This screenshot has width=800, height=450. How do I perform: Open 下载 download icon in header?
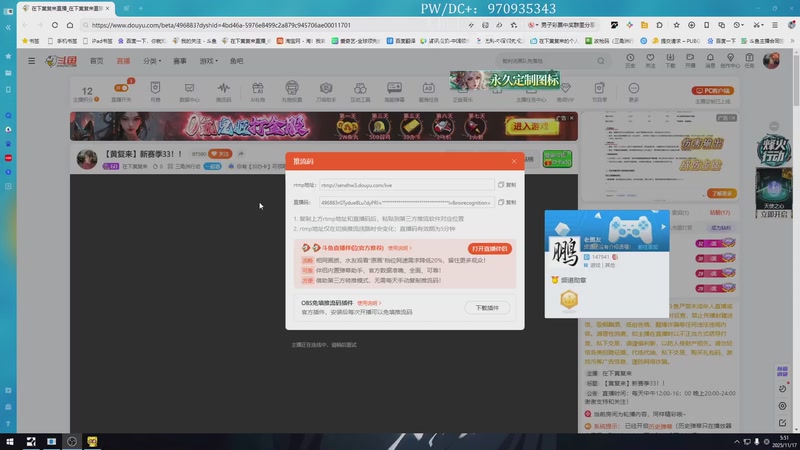[670, 60]
